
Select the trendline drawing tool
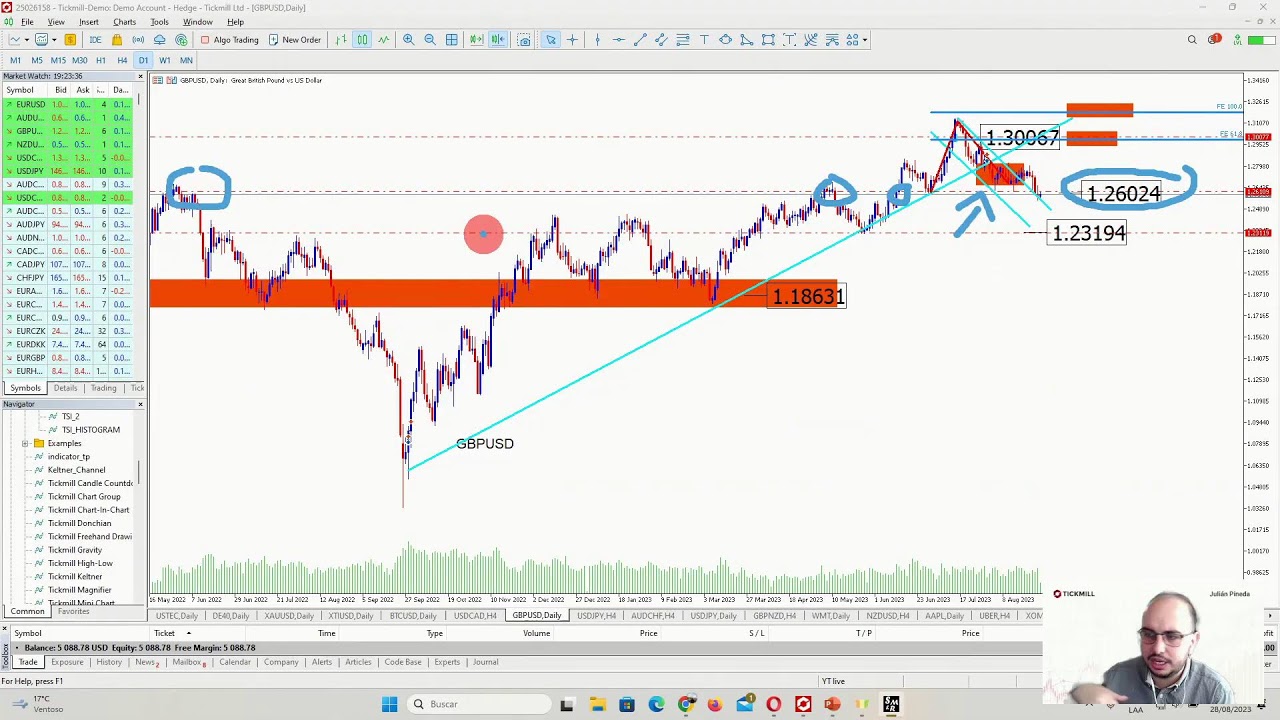click(640, 40)
